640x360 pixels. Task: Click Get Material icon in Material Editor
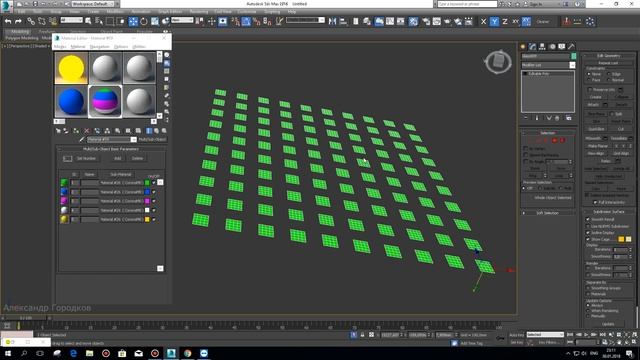point(58,131)
